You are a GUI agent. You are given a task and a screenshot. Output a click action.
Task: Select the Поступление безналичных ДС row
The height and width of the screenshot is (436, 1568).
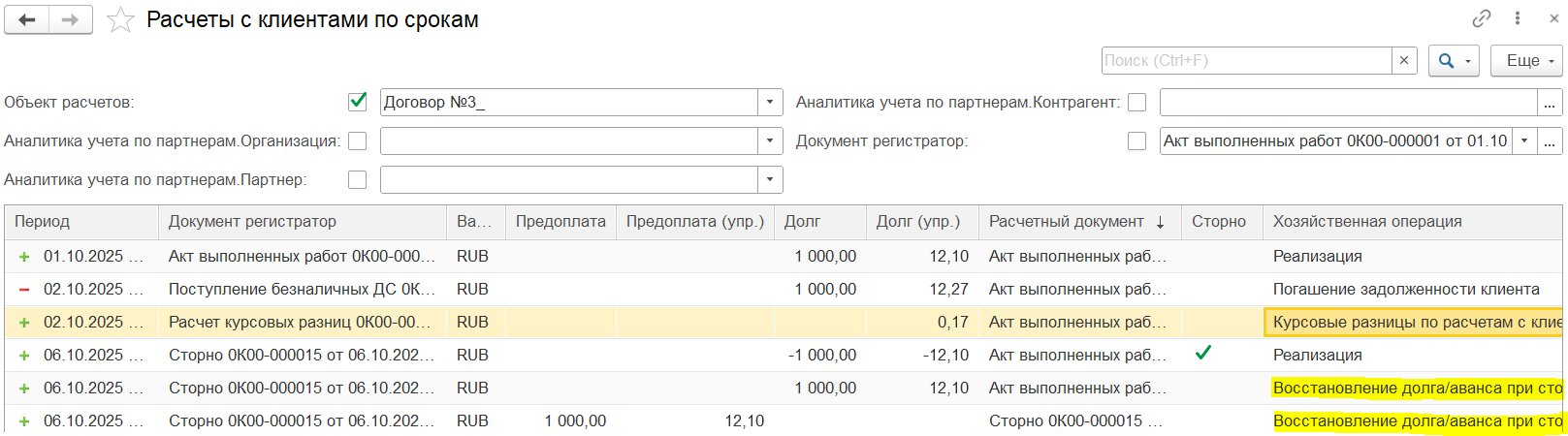point(301,289)
